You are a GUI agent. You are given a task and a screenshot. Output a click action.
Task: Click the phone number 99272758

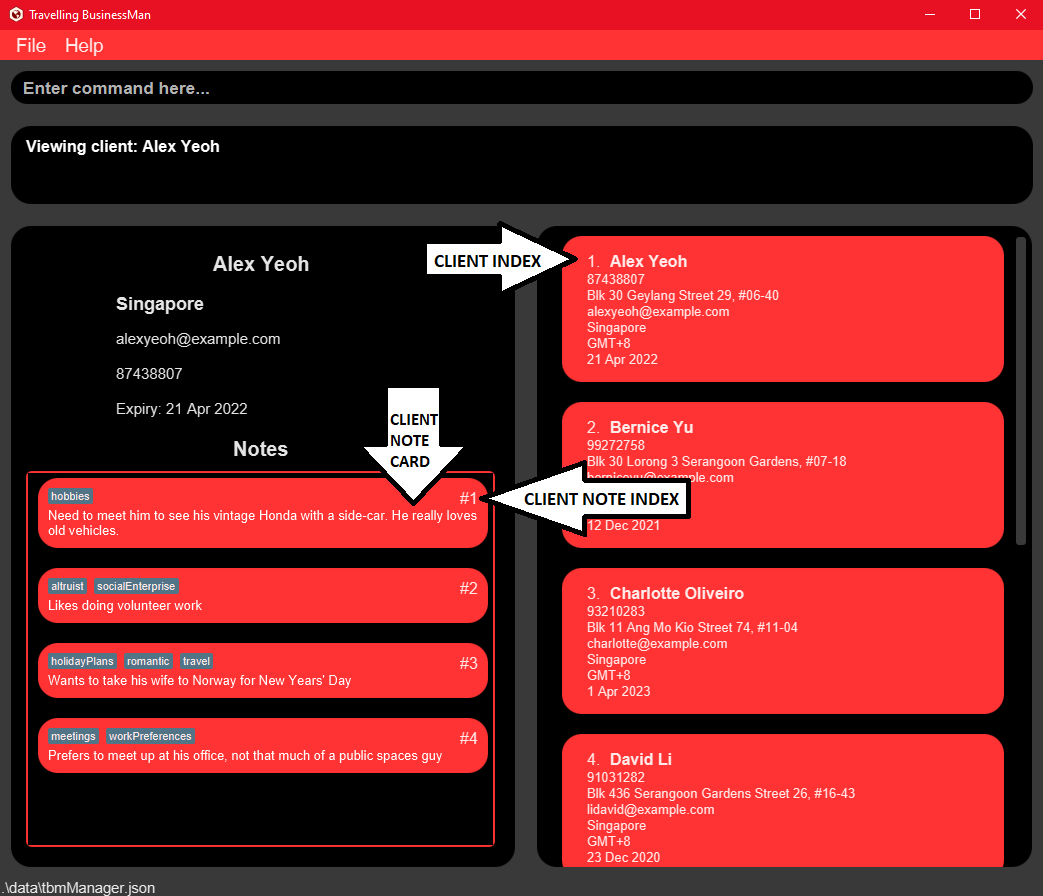(616, 445)
